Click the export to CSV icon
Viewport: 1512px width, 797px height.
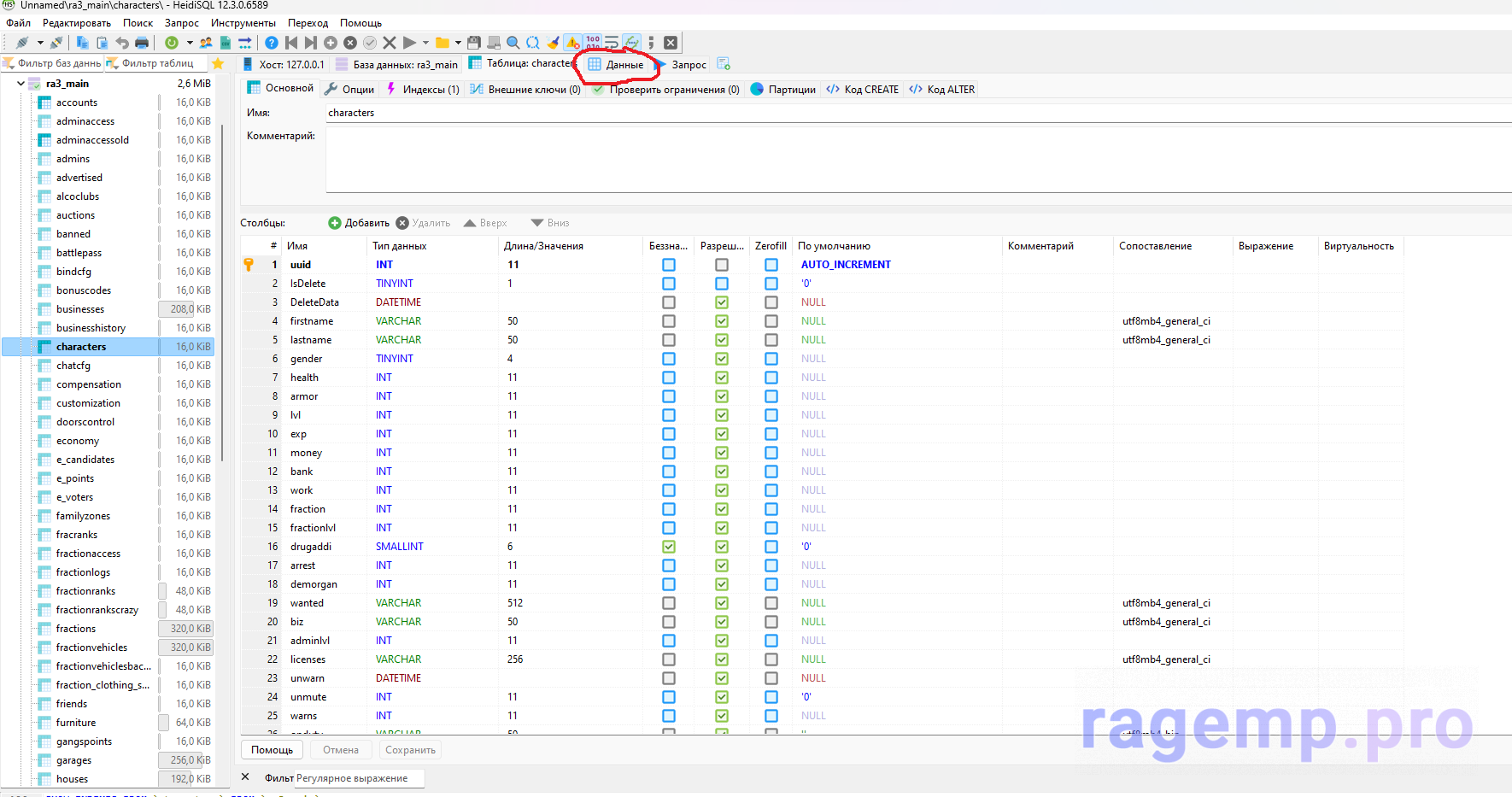(226, 43)
